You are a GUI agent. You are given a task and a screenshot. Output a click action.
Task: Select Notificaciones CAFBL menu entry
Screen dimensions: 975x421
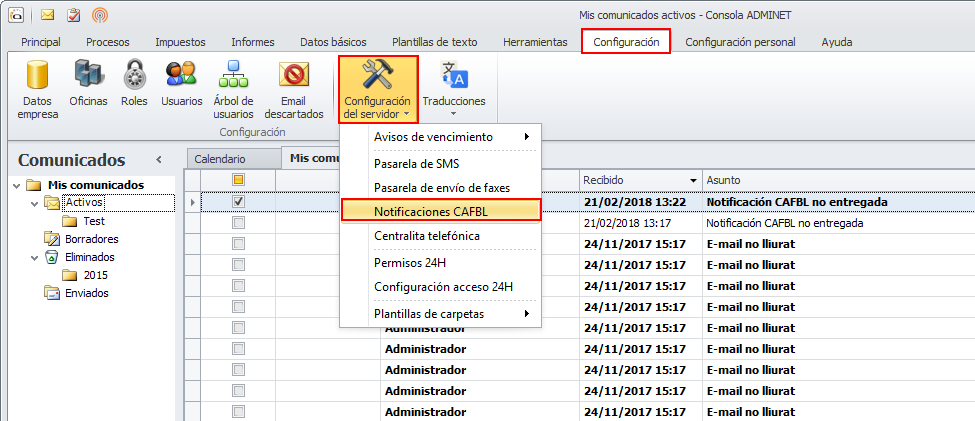440,211
